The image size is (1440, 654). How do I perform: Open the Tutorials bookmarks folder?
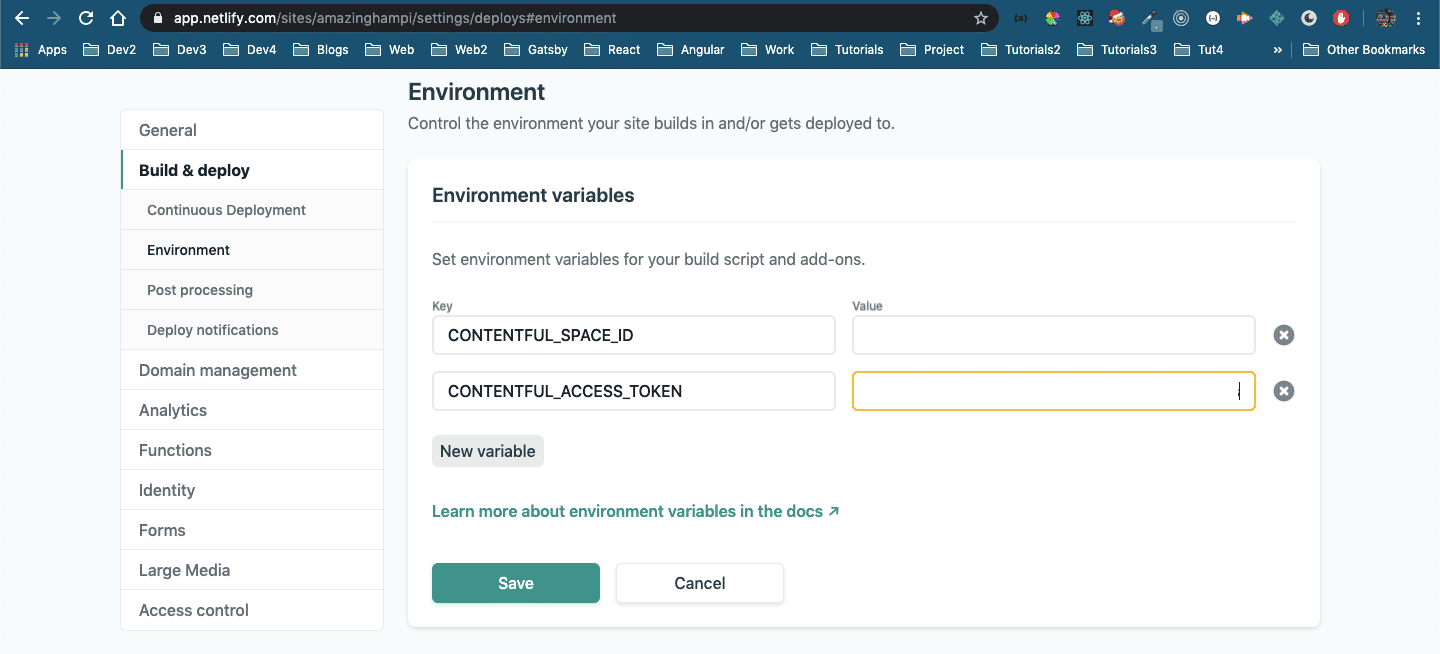pyautogui.click(x=847, y=49)
